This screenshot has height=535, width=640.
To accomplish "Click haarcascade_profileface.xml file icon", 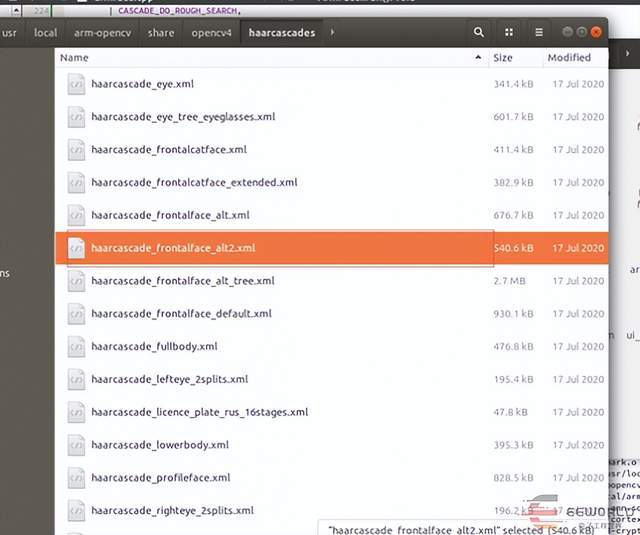I will click(x=77, y=478).
